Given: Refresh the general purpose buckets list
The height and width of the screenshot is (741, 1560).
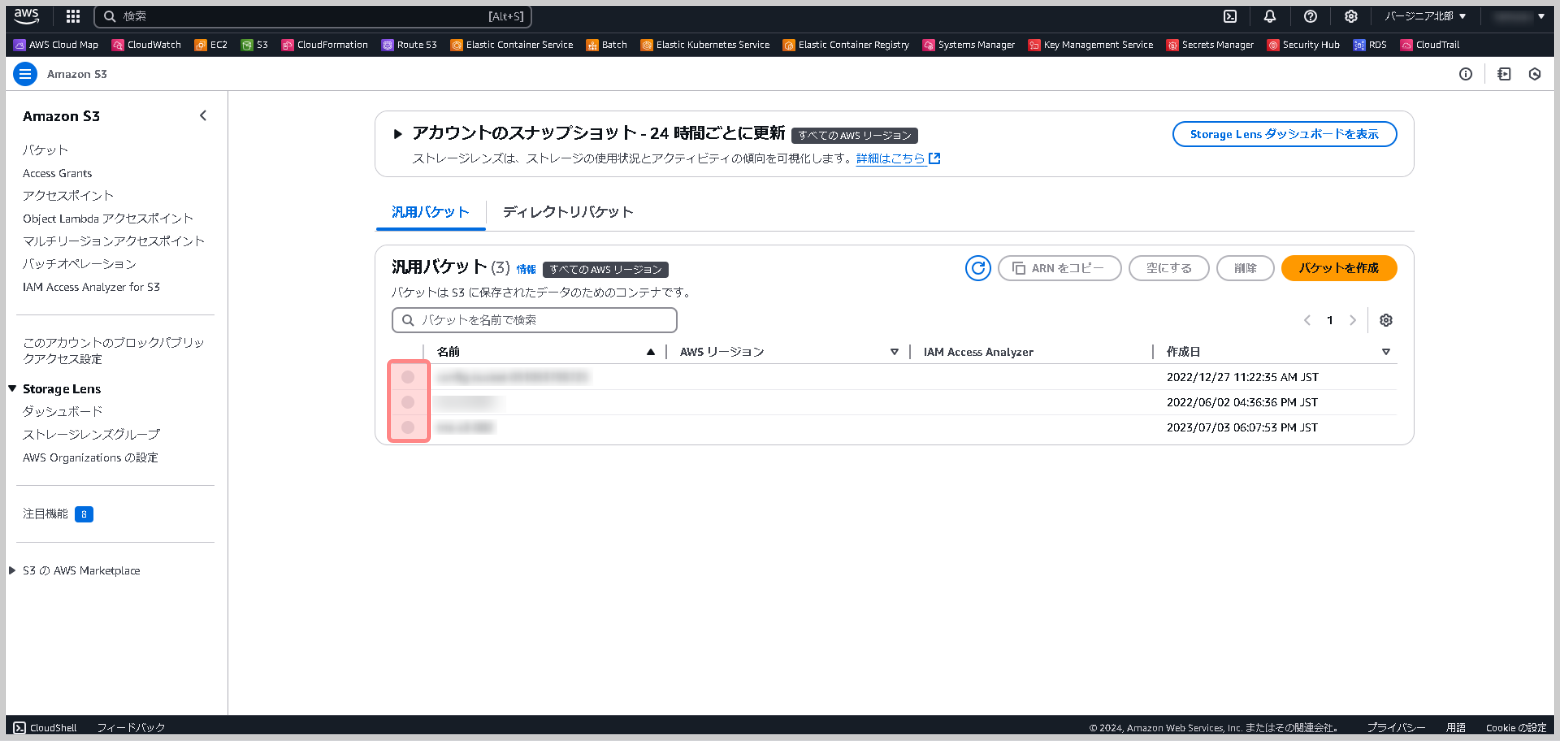Looking at the screenshot, I should pos(978,268).
